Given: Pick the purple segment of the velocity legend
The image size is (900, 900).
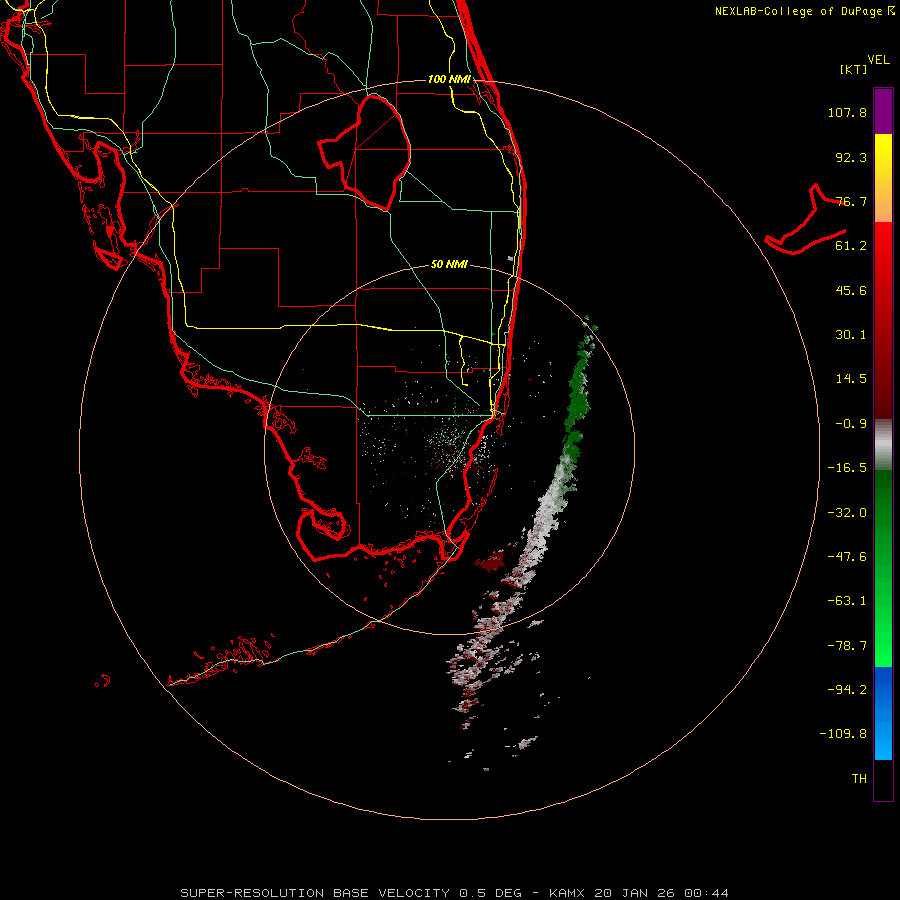Looking at the screenshot, I should [x=883, y=111].
